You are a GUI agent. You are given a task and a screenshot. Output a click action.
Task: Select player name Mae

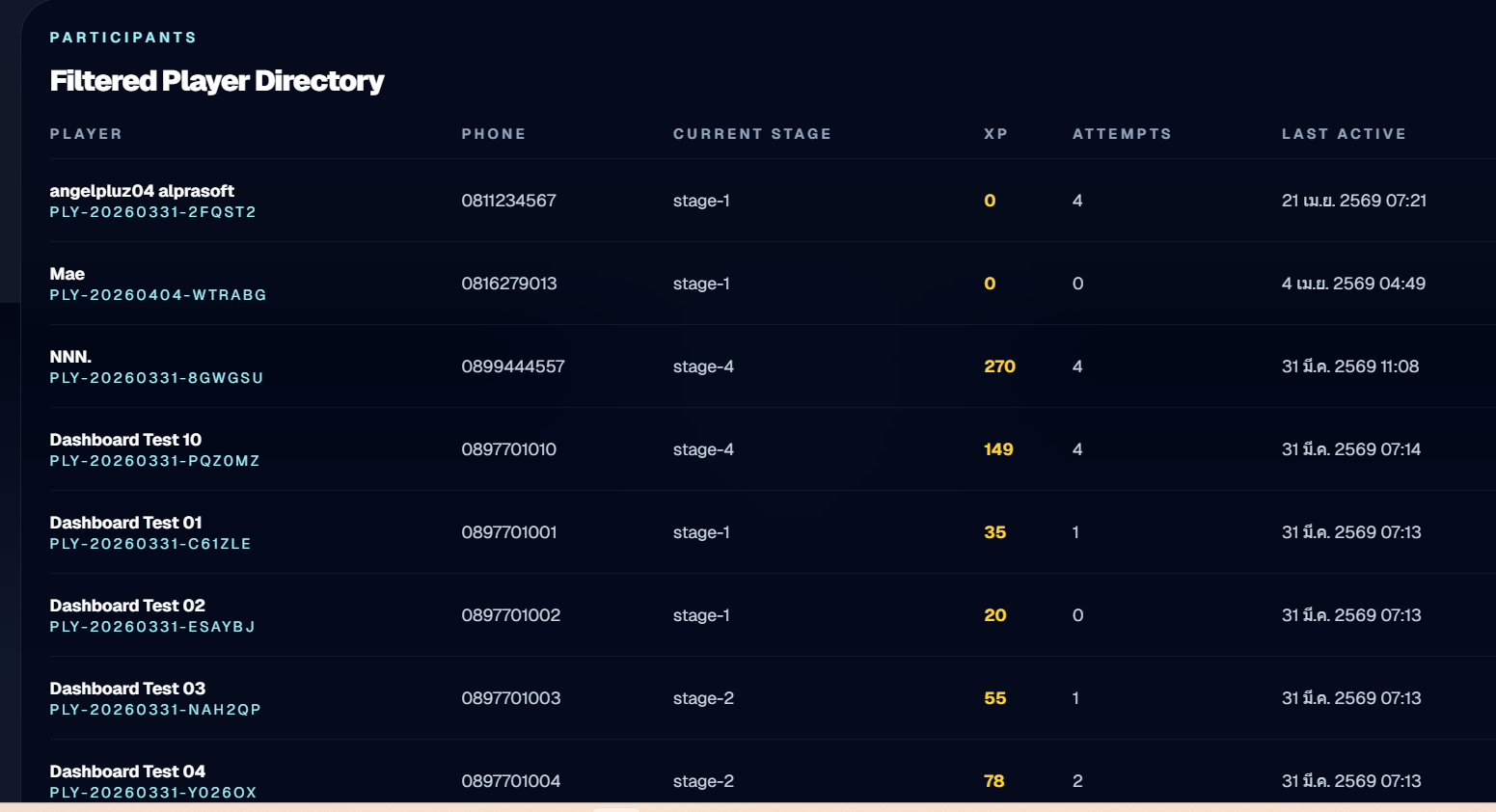[68, 274]
